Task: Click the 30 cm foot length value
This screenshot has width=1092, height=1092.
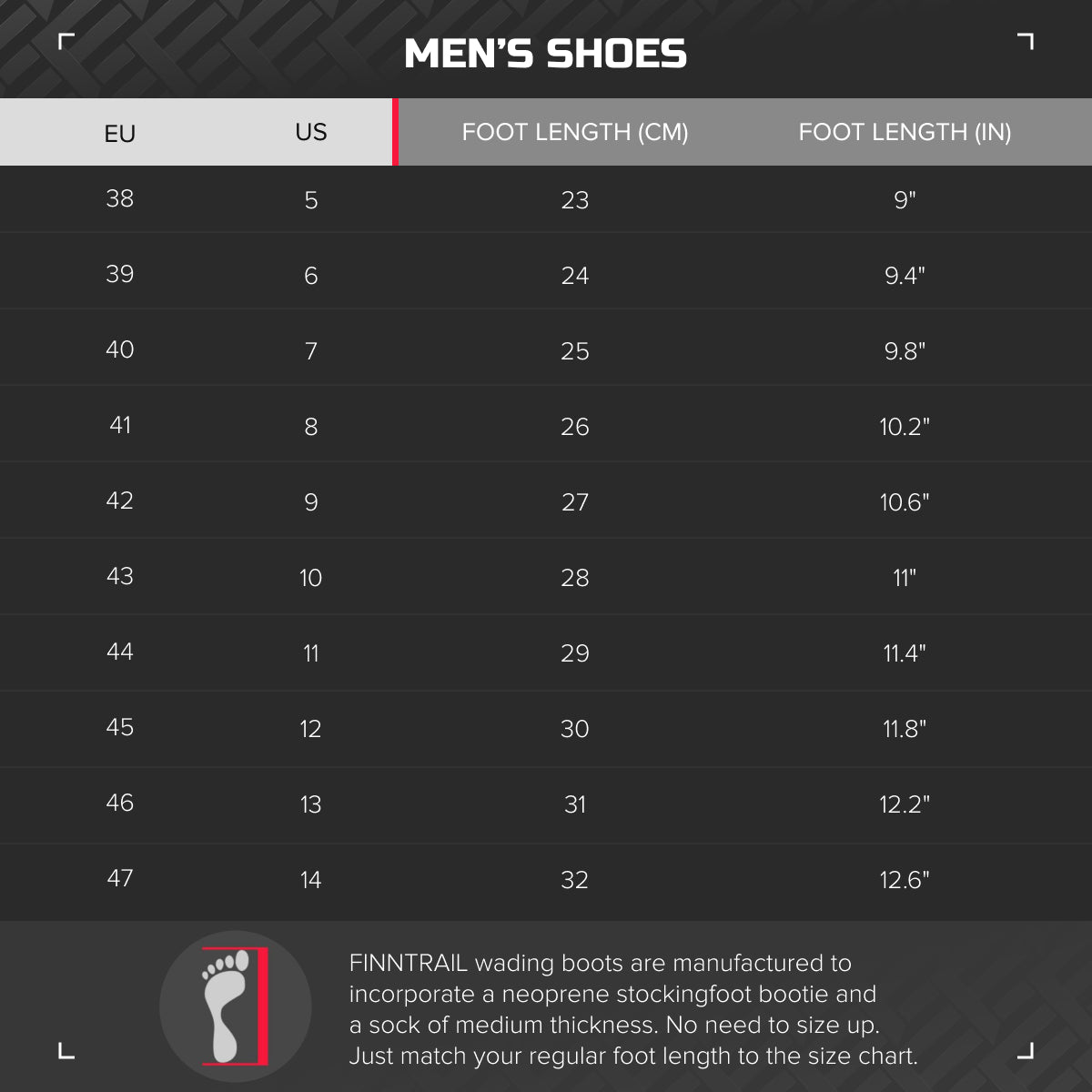Action: (x=574, y=729)
